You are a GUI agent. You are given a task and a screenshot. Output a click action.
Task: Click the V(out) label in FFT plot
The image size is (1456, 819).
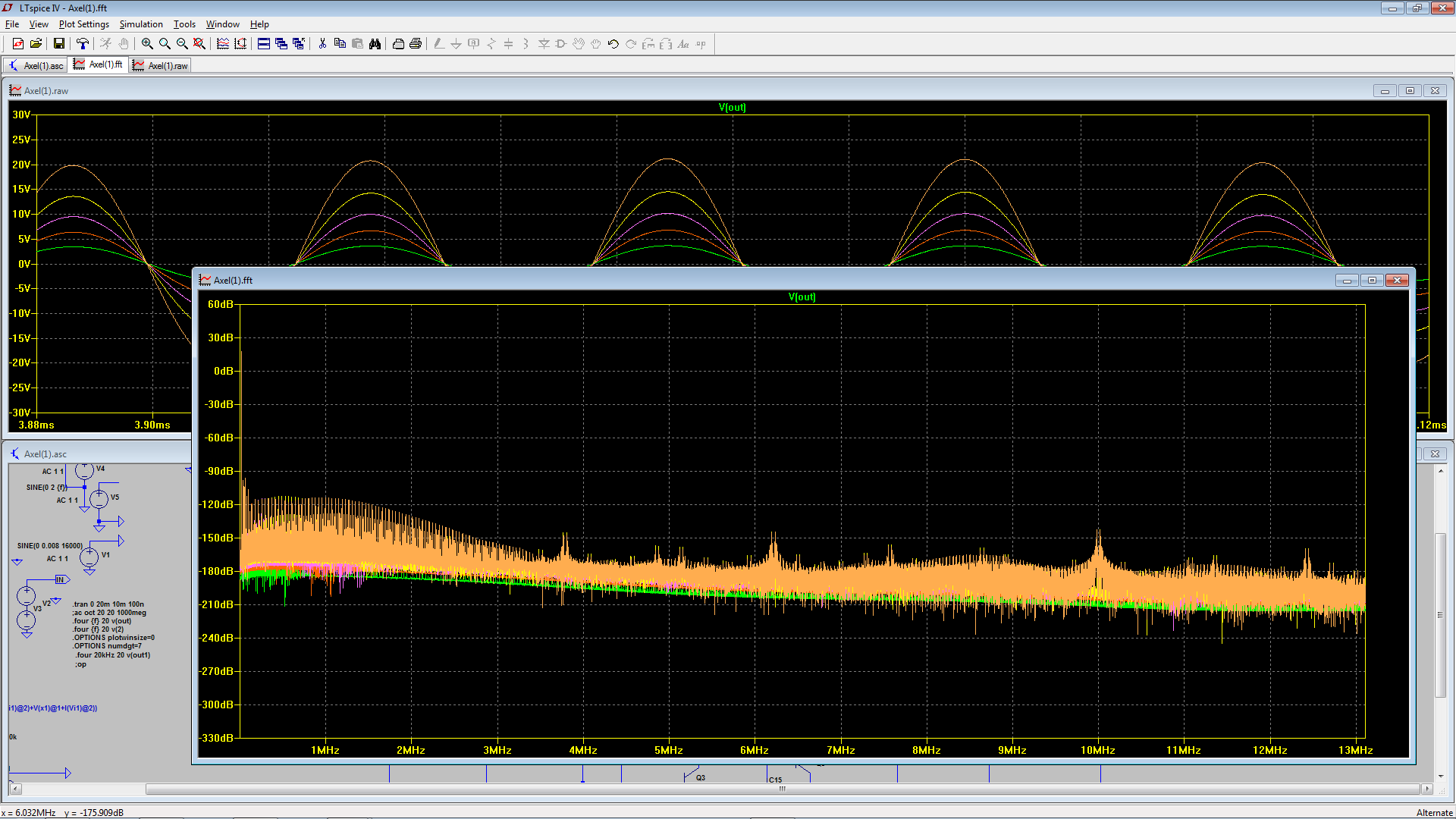pos(802,297)
